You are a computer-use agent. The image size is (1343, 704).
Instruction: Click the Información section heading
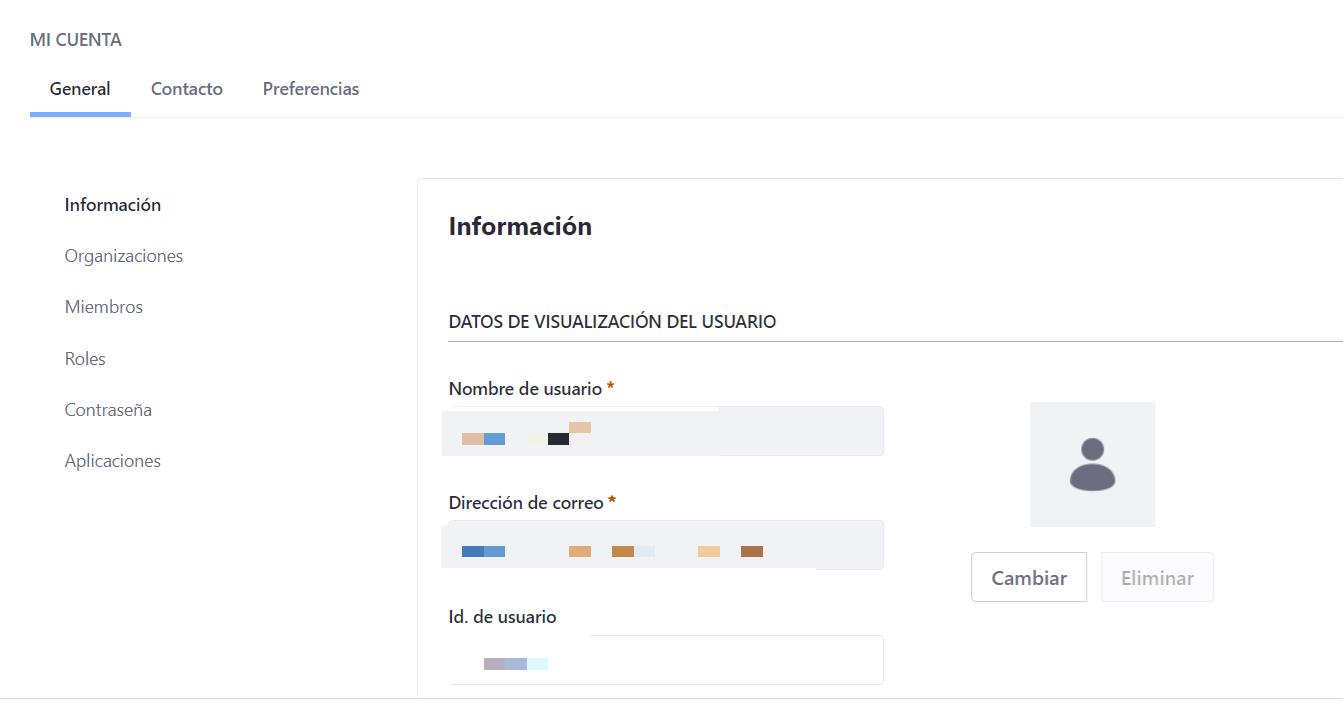pos(520,226)
